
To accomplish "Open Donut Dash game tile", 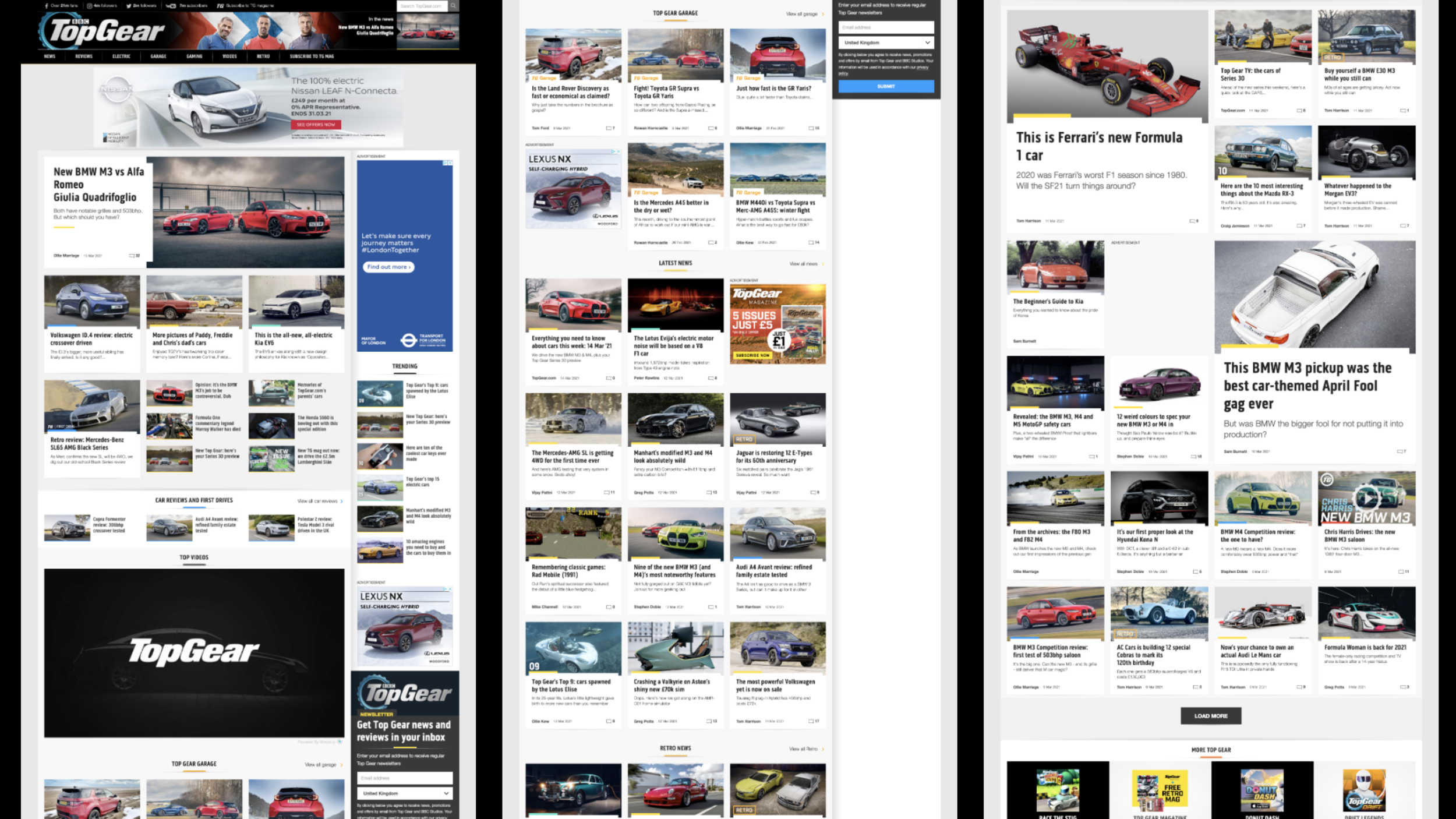I will pos(1262,790).
